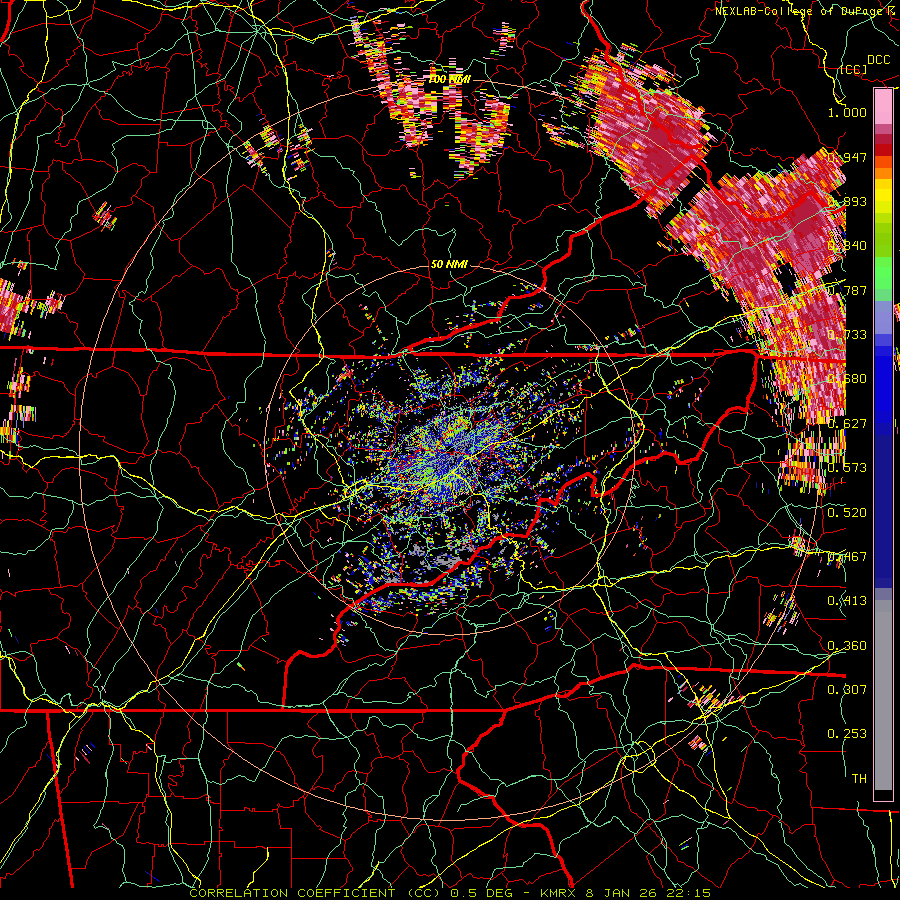Pick the light pink swatch of the color bar

click(883, 107)
